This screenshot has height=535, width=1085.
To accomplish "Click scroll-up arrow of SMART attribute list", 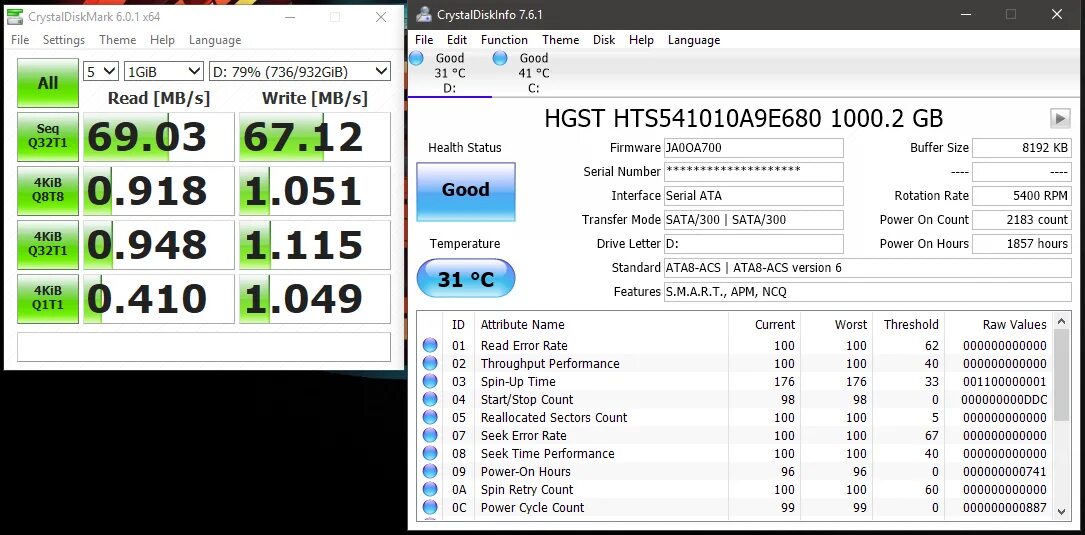I will point(1061,322).
